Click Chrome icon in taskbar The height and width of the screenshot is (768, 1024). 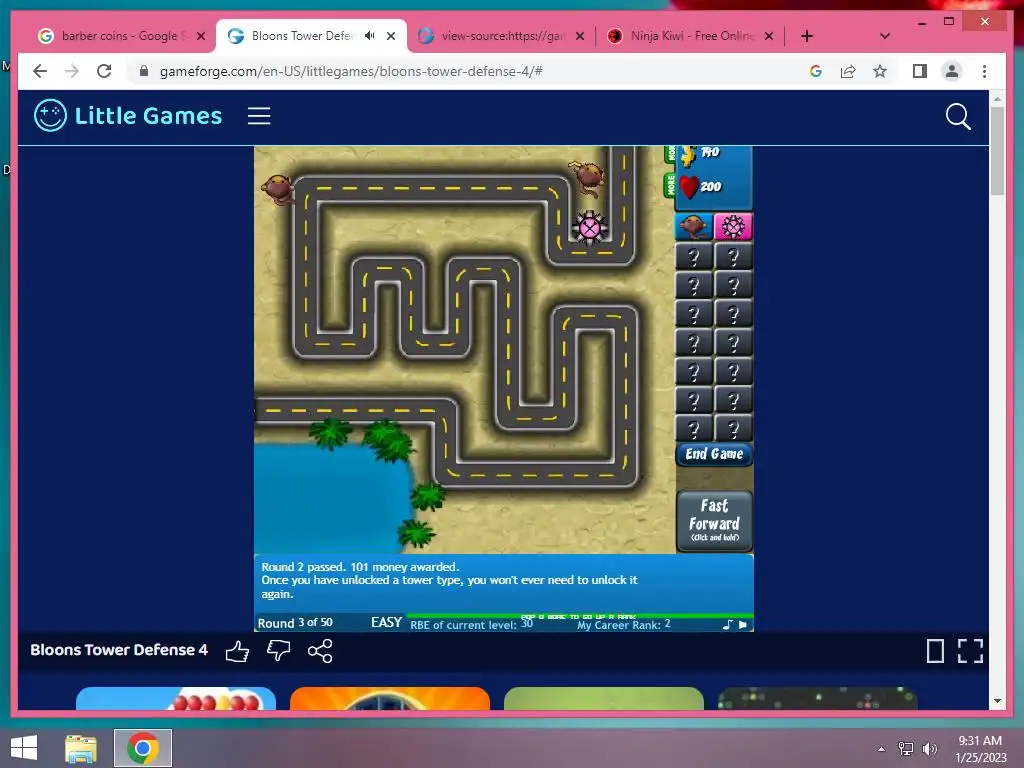tap(143, 748)
